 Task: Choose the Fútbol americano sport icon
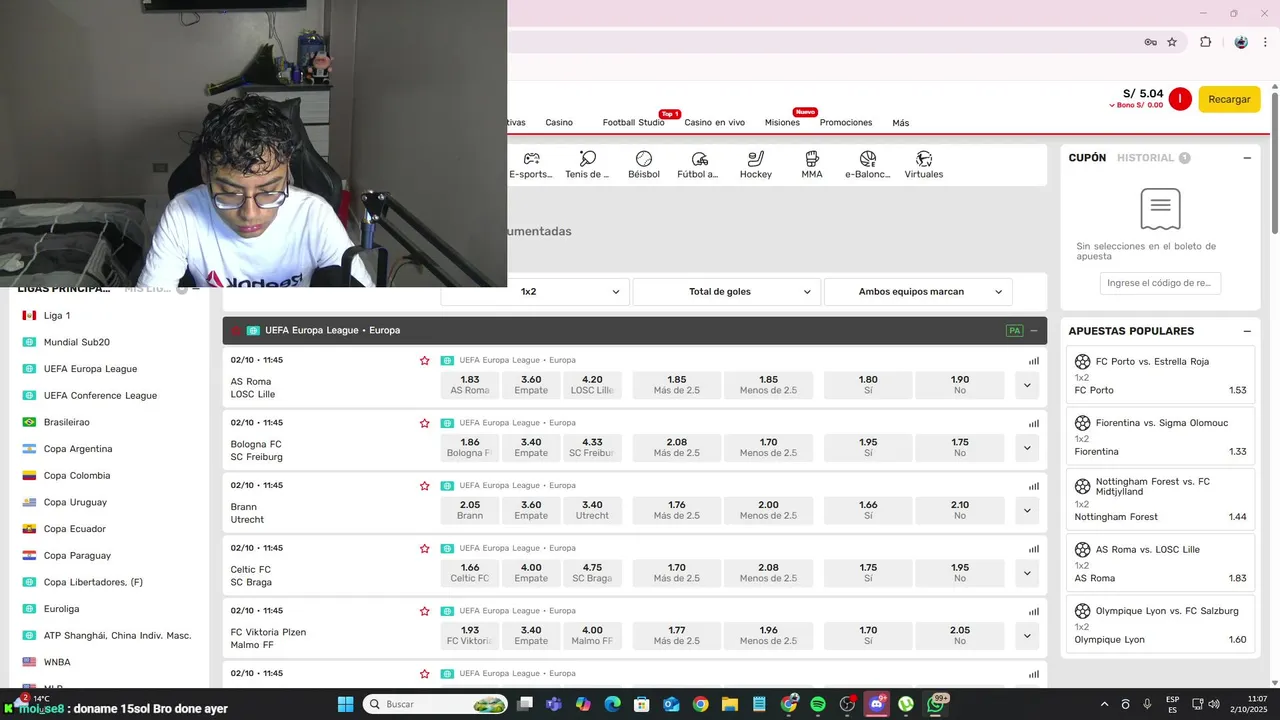(699, 164)
